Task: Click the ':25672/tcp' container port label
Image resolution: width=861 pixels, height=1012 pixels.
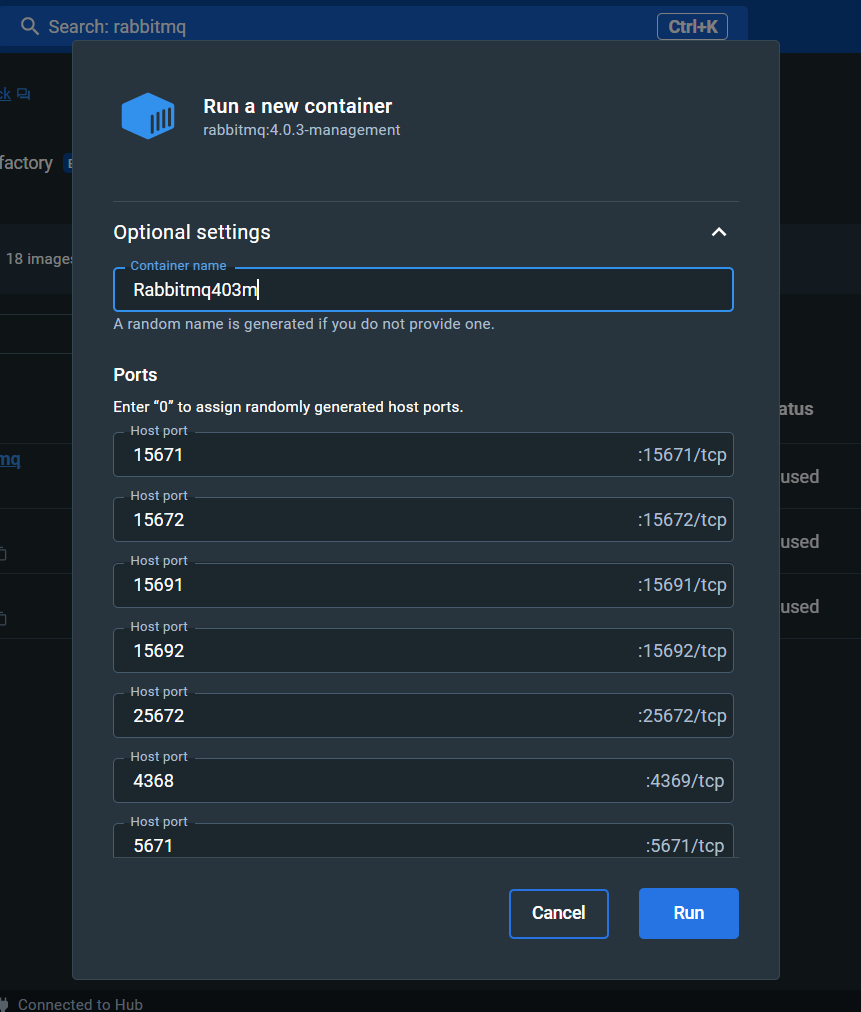Action: [x=682, y=715]
